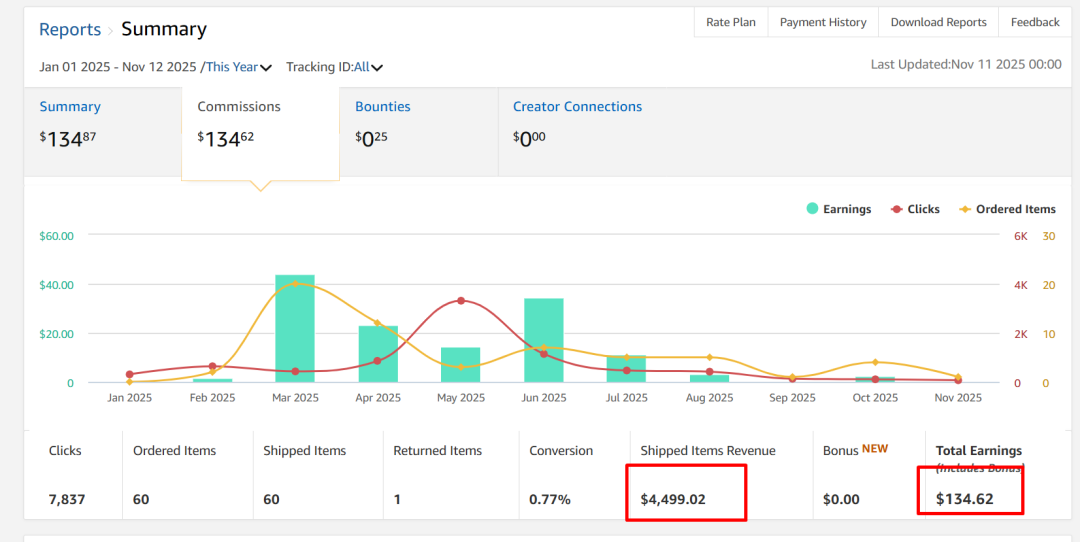Viewport: 1080px width, 542px height.
Task: Click the Bonus value $0.00
Action: (x=841, y=499)
